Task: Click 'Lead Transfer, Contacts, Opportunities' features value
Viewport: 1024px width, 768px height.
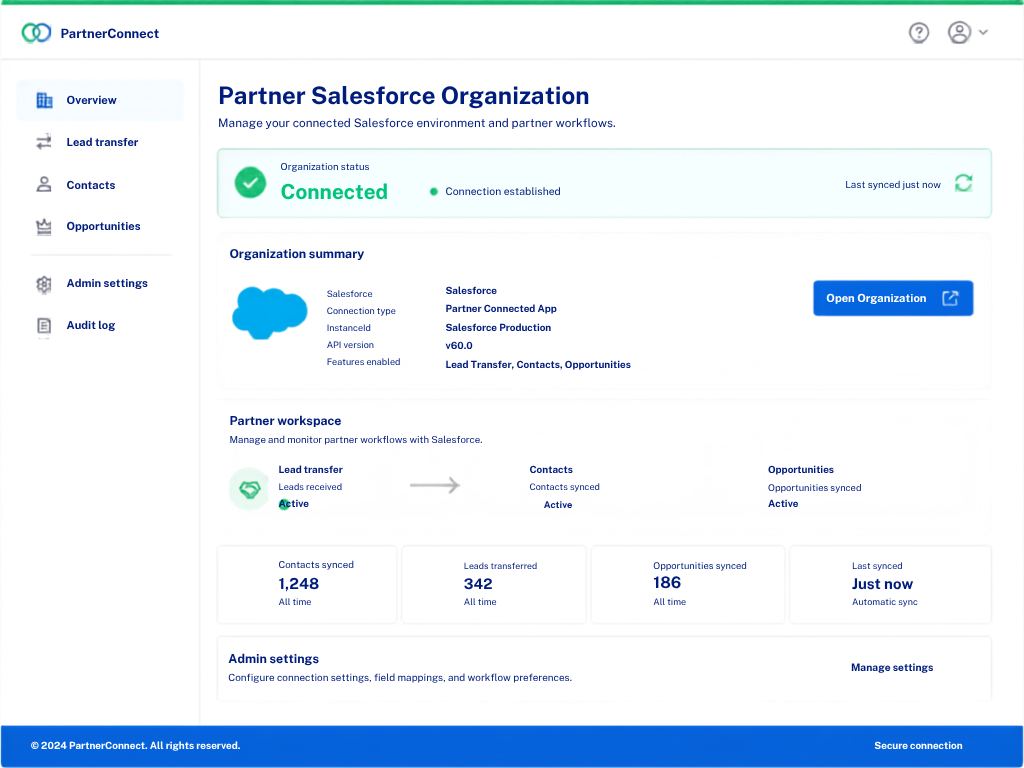Action: (x=537, y=364)
